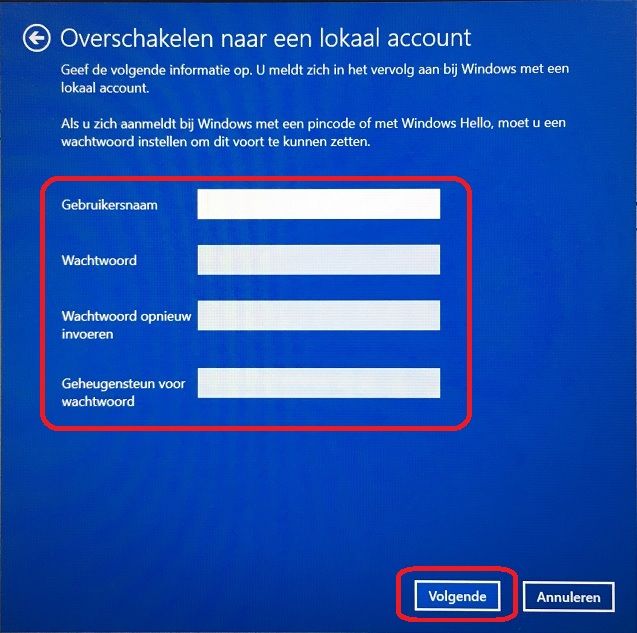
Task: Continue with the Volgende button
Action: [457, 596]
